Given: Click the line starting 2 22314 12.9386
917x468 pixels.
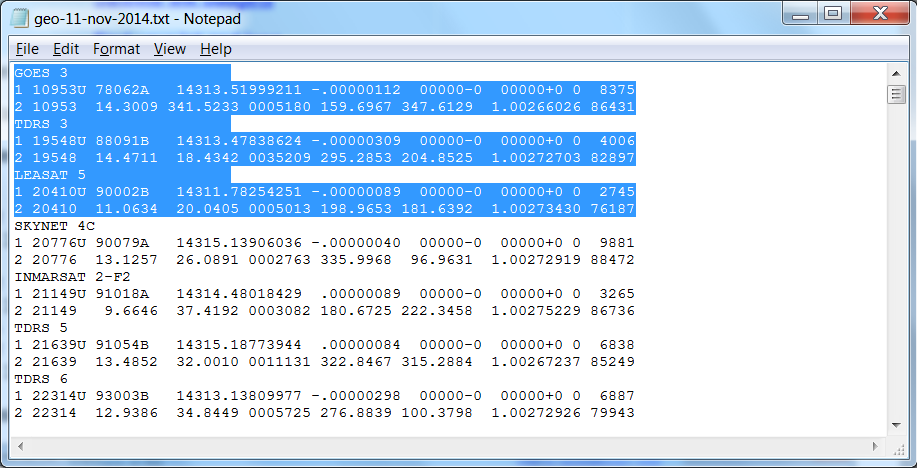Looking at the screenshot, I should pos(325,412).
